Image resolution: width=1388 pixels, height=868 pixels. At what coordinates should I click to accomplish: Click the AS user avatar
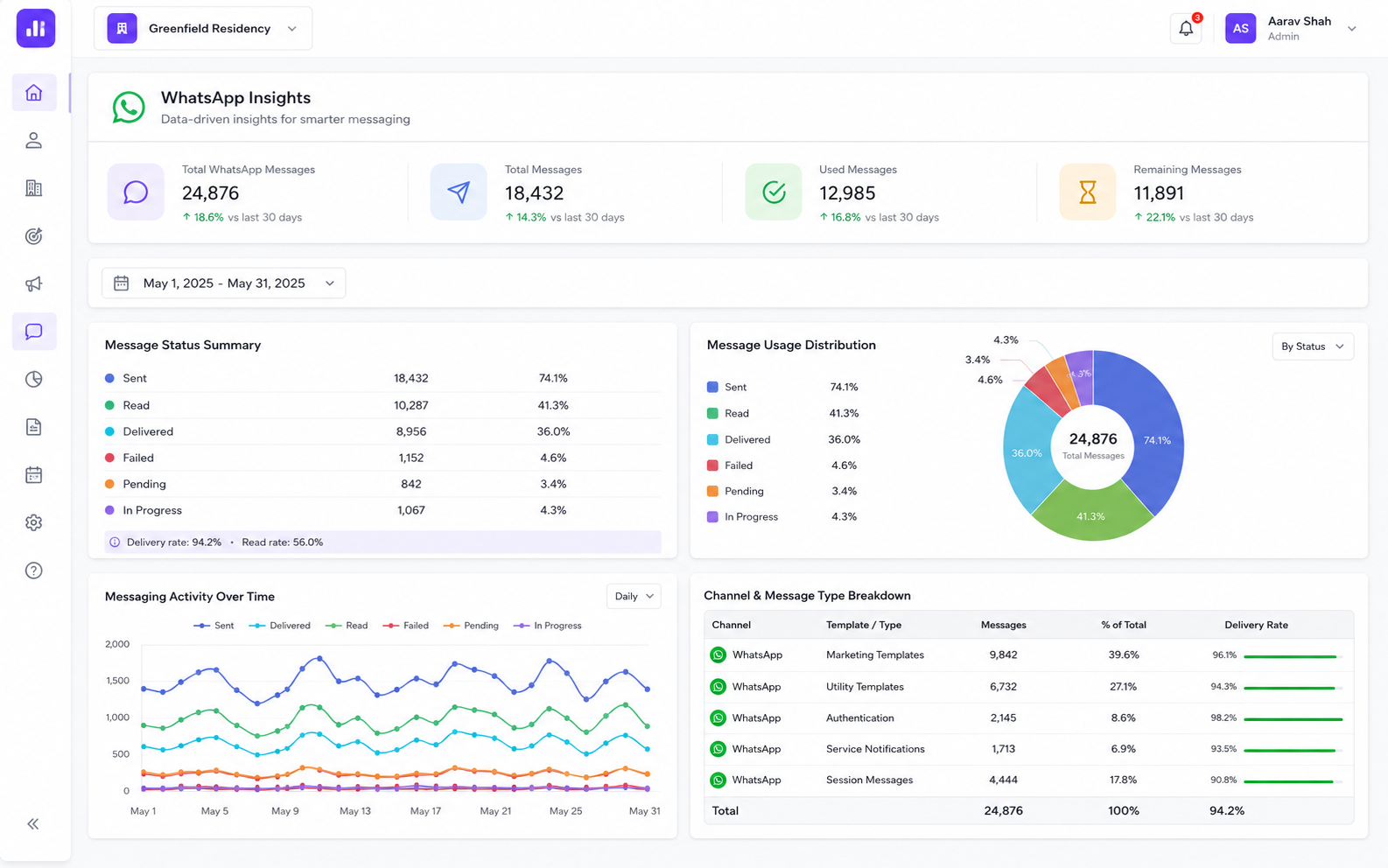click(x=1240, y=28)
